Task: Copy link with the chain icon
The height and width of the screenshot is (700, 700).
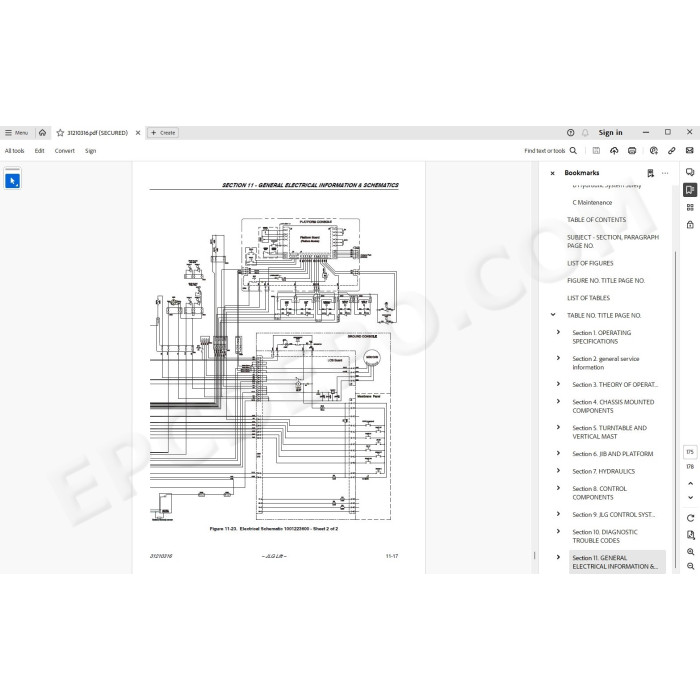Action: pyautogui.click(x=671, y=151)
